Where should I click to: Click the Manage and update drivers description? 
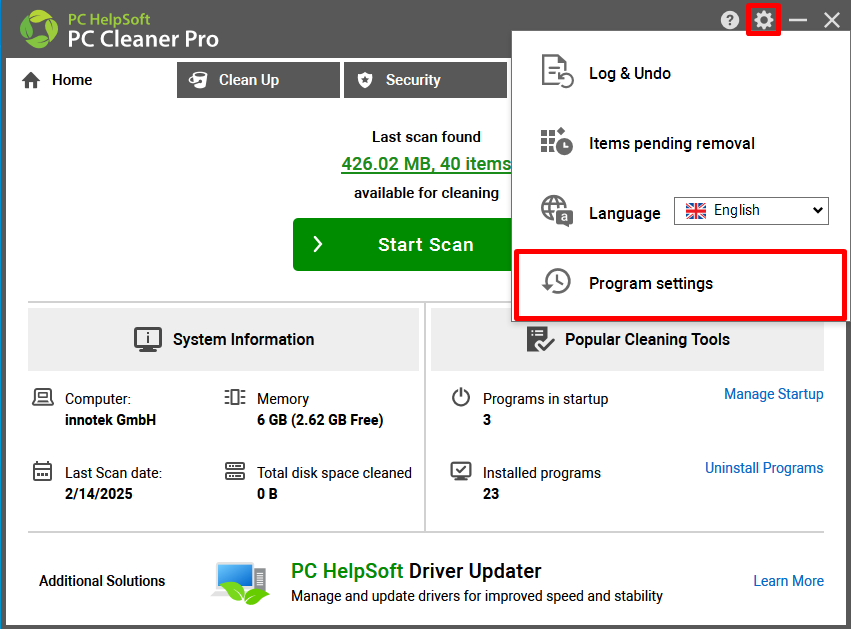[x=477, y=596]
